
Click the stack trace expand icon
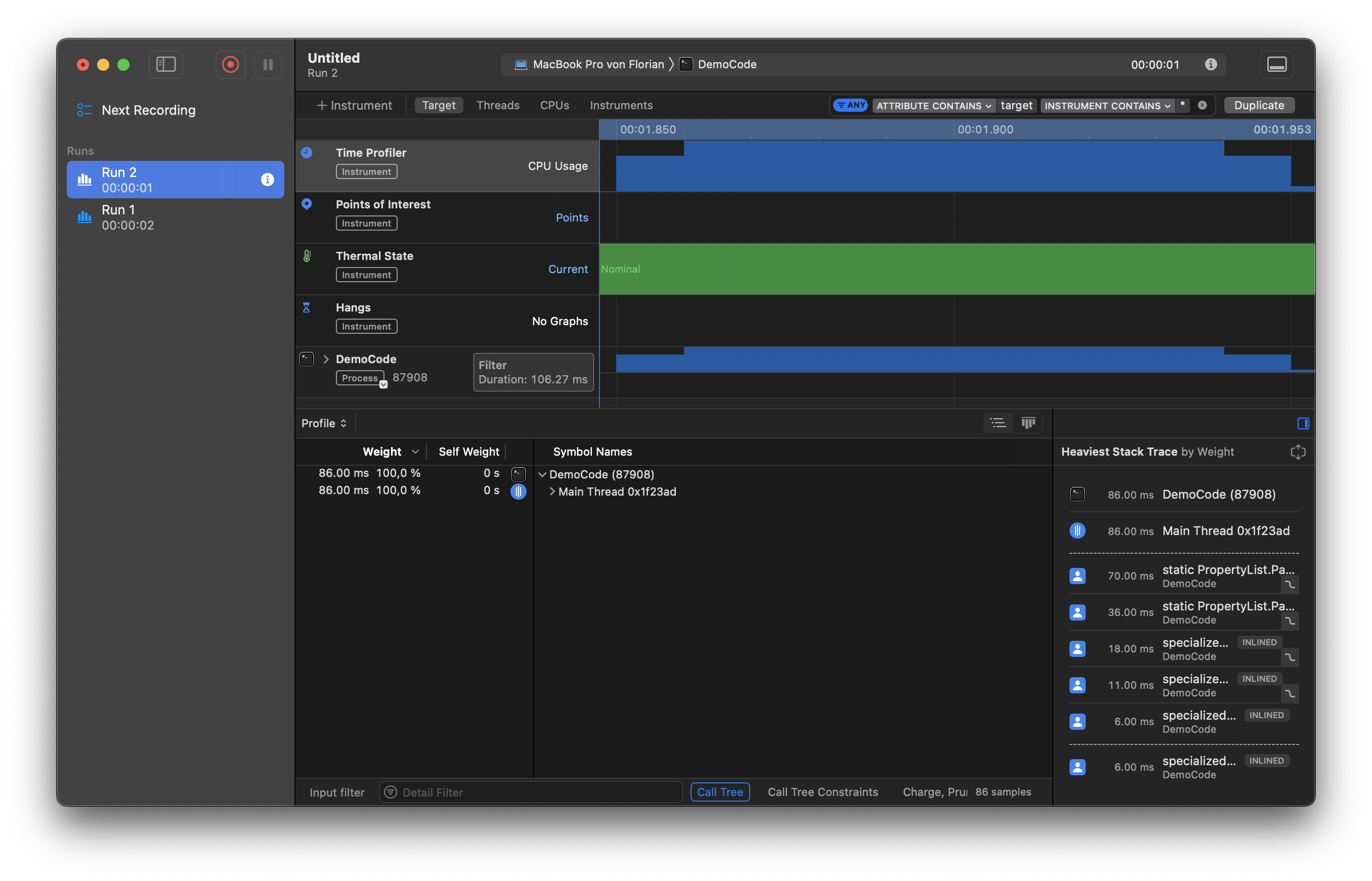(1298, 452)
